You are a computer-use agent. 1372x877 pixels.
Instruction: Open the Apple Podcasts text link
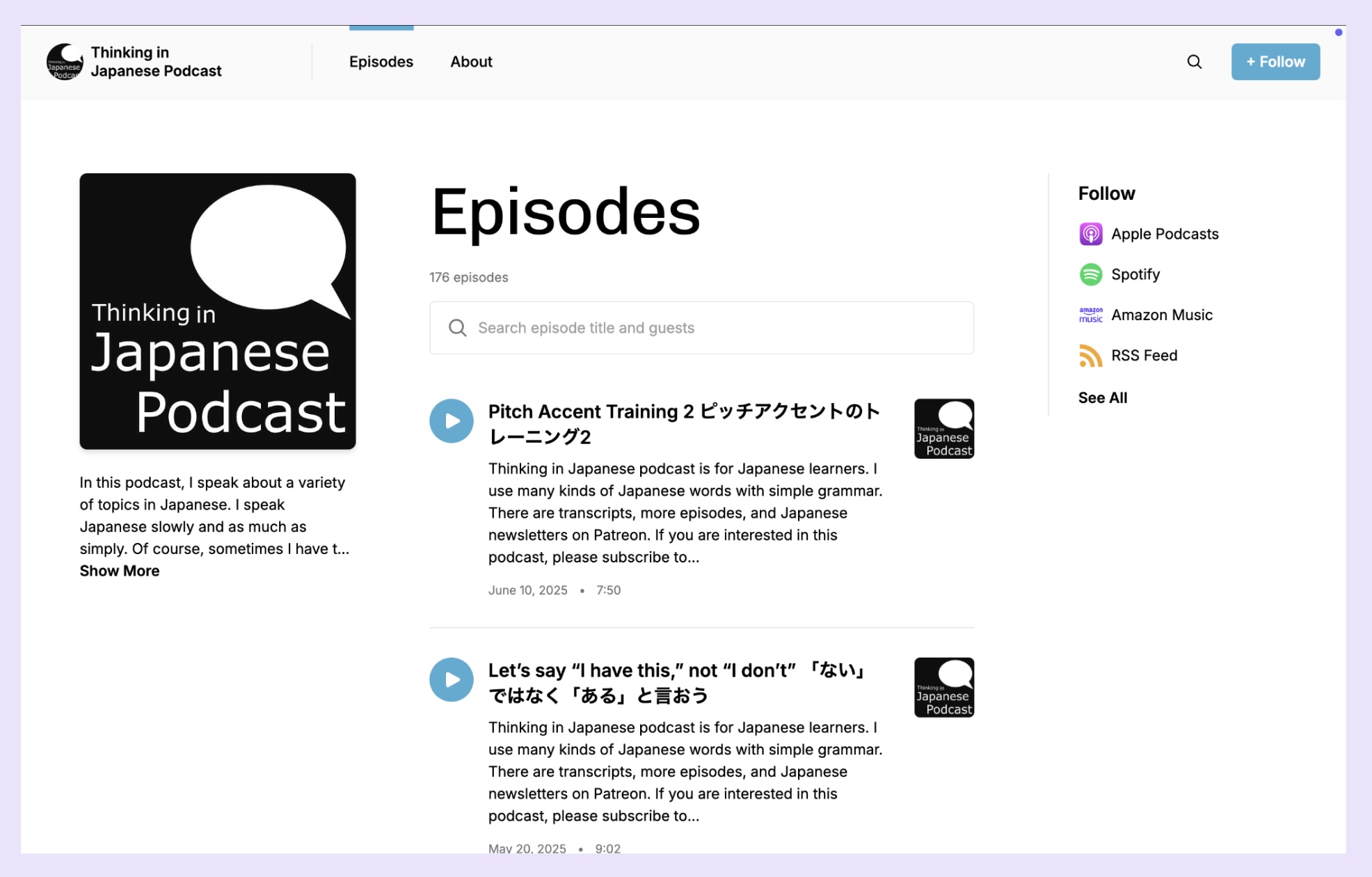pyautogui.click(x=1165, y=234)
